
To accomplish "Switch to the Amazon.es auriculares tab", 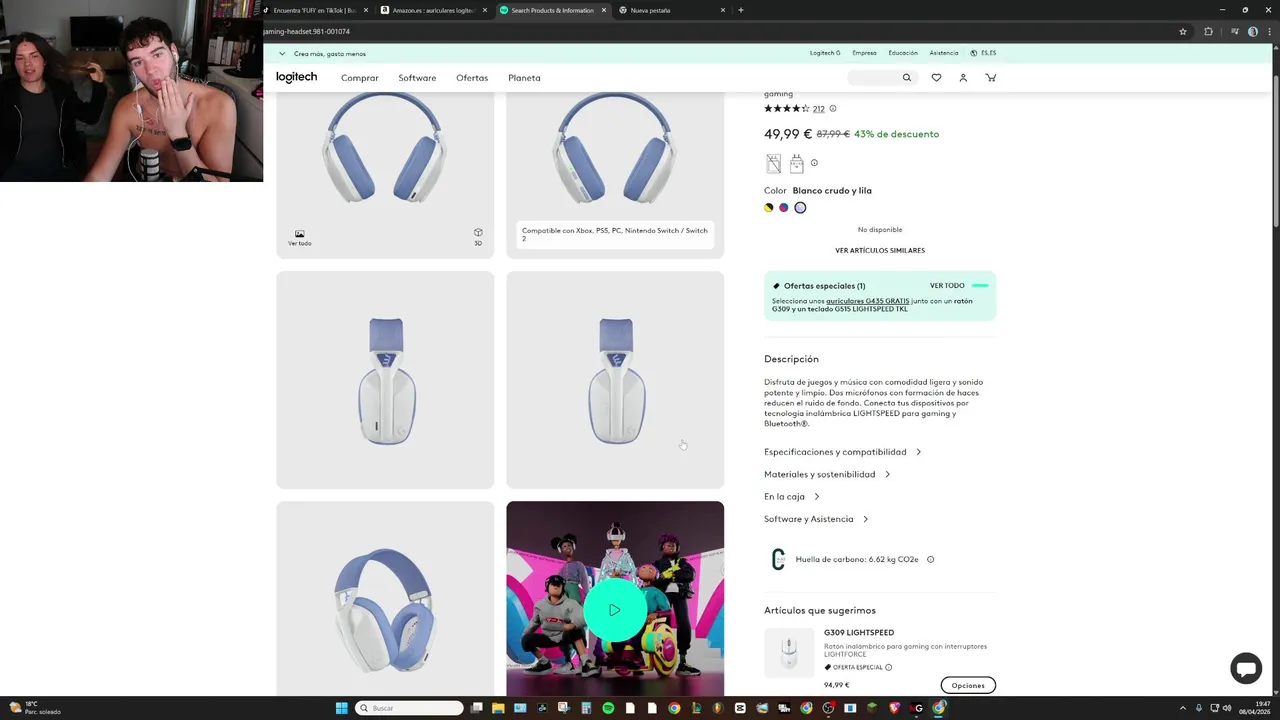I will (432, 10).
